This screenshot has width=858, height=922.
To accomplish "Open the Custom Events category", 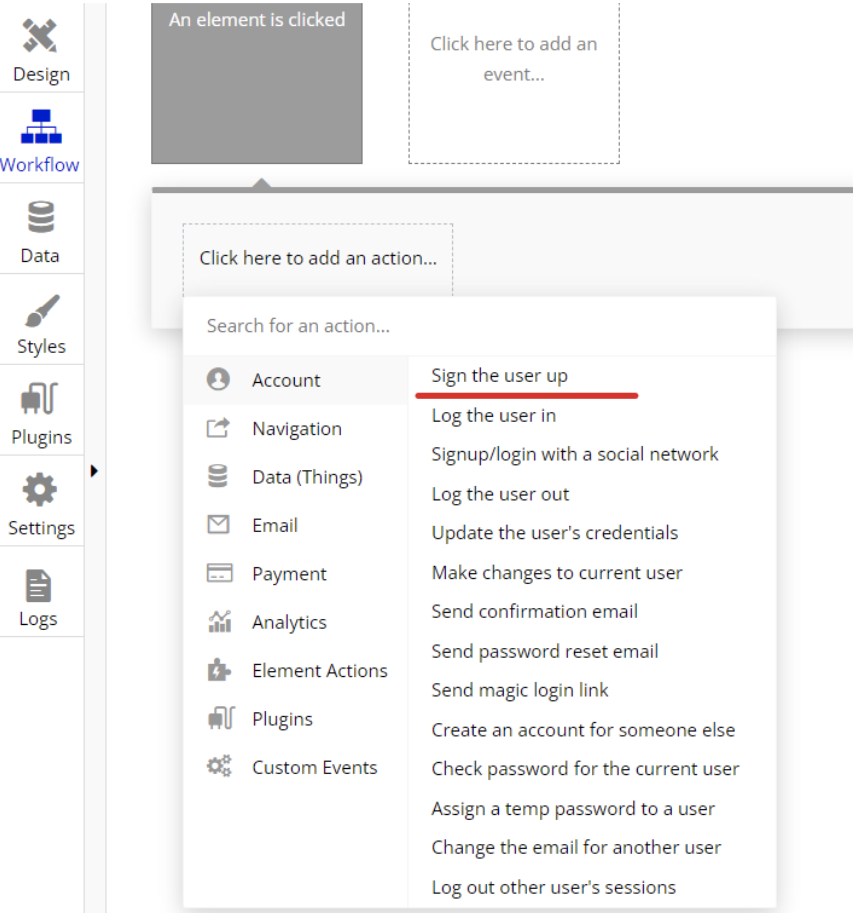I will coord(314,768).
